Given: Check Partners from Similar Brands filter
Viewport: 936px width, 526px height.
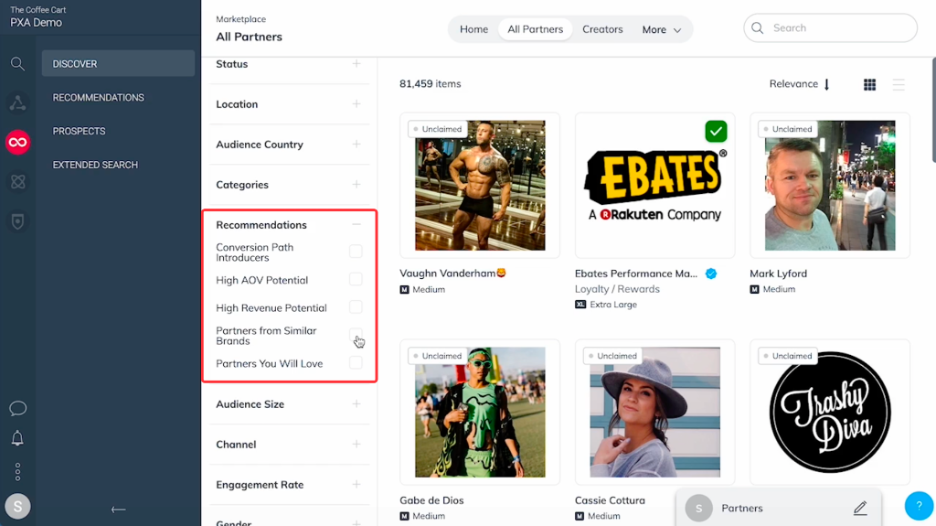Looking at the screenshot, I should (355, 334).
